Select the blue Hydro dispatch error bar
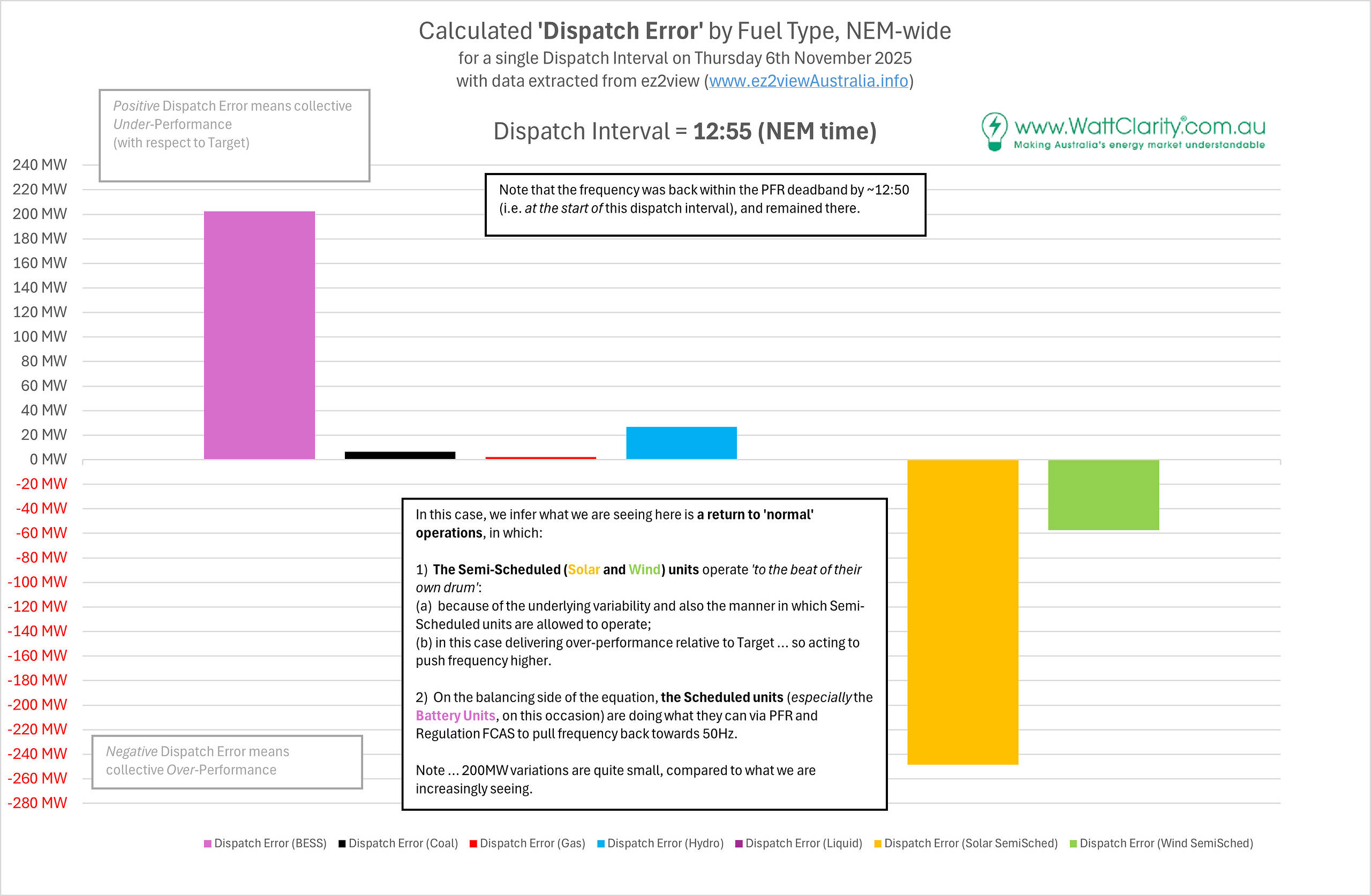Image resolution: width=1371 pixels, height=896 pixels. click(681, 442)
